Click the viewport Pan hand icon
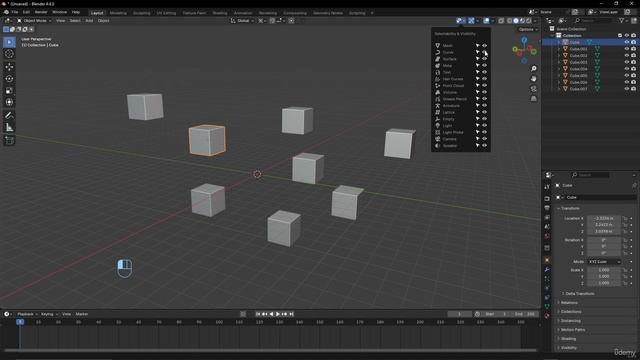This screenshot has width=640, height=360. (x=533, y=78)
